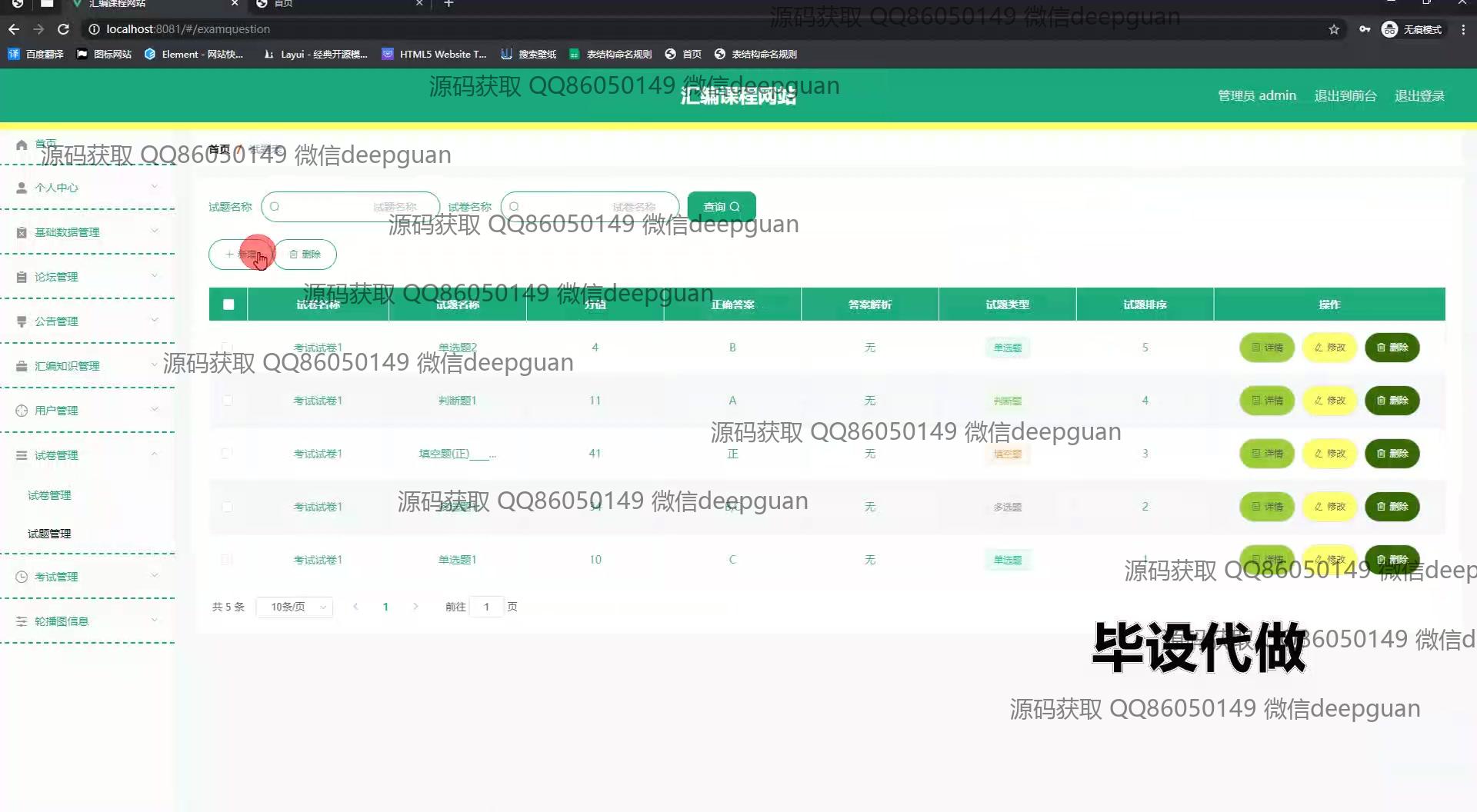Open 搜索壁纸 bookmark
The height and width of the screenshot is (812, 1477).
[528, 54]
